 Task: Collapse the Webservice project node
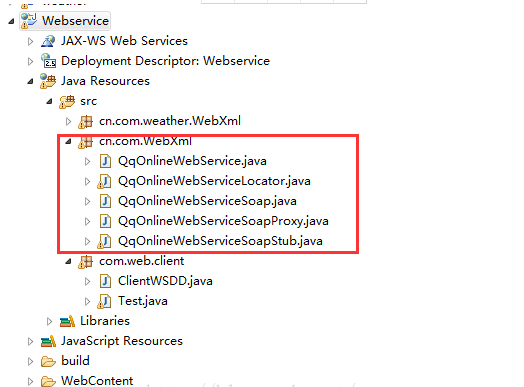pos(11,21)
